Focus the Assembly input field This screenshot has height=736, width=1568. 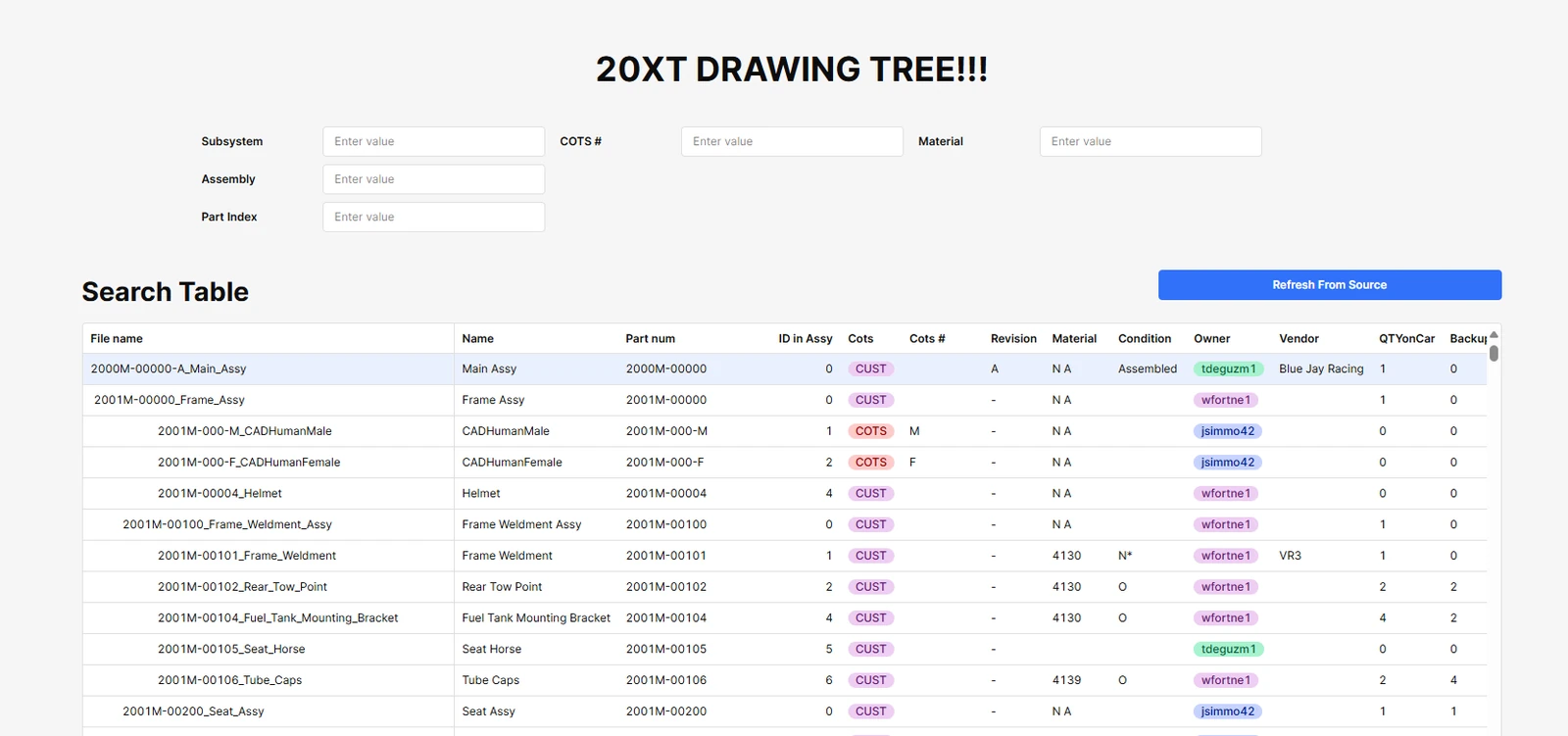click(x=433, y=179)
